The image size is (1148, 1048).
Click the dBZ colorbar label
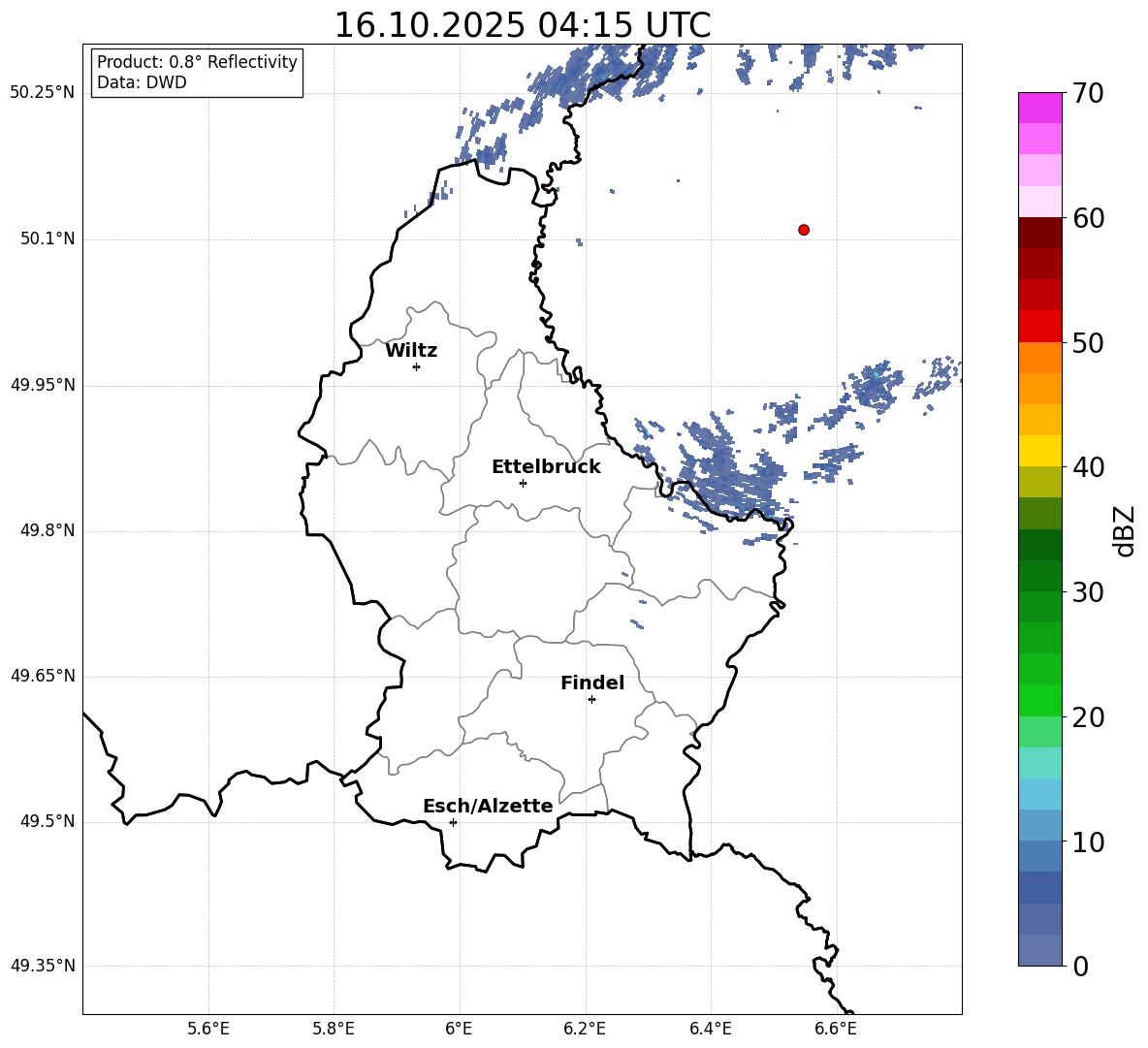coord(1125,530)
